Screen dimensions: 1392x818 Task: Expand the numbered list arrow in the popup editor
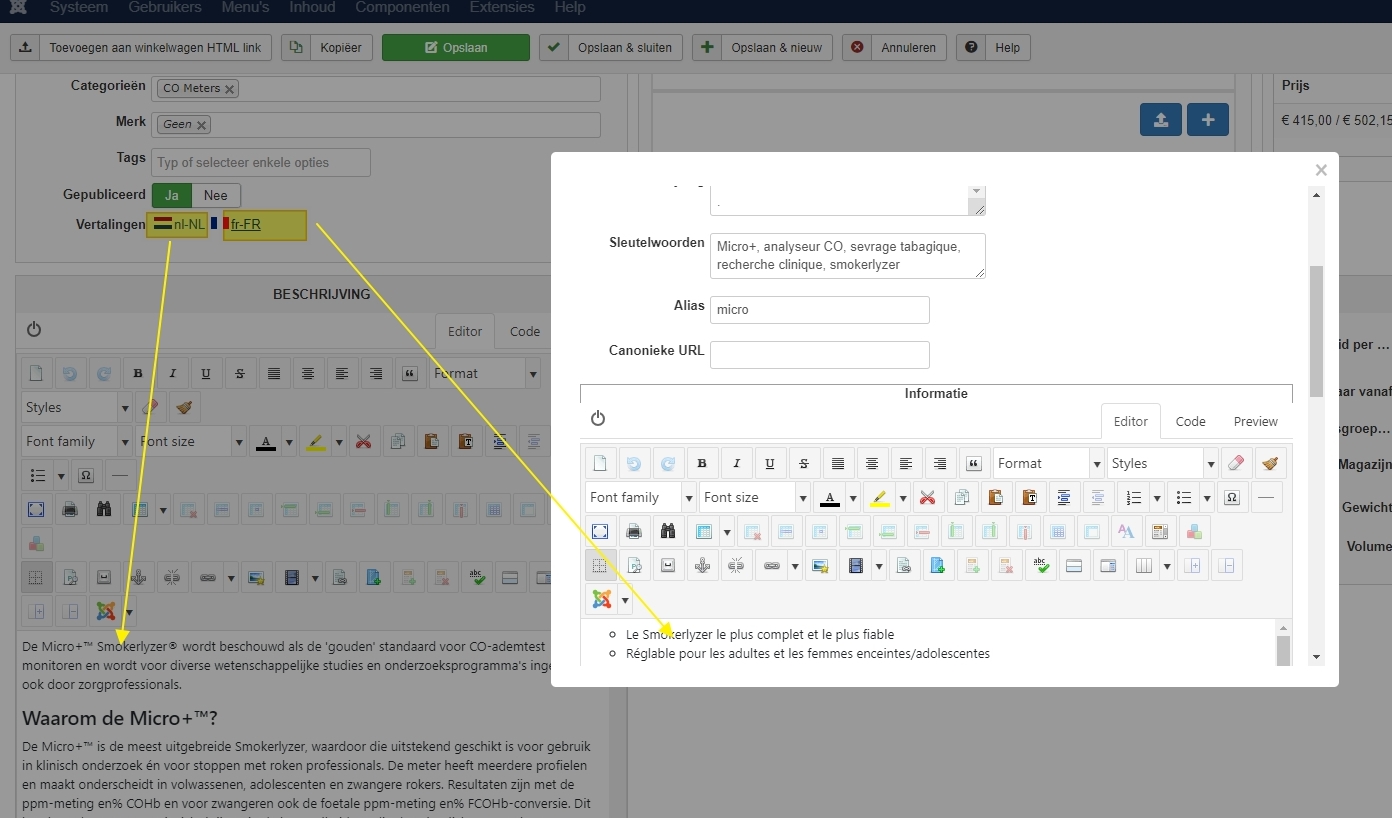[x=1157, y=497]
